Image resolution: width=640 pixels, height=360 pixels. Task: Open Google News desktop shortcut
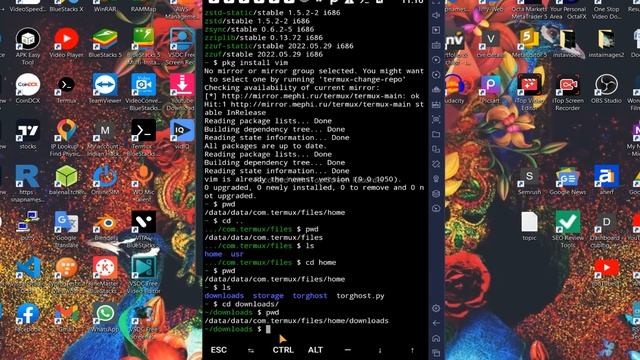point(568,180)
